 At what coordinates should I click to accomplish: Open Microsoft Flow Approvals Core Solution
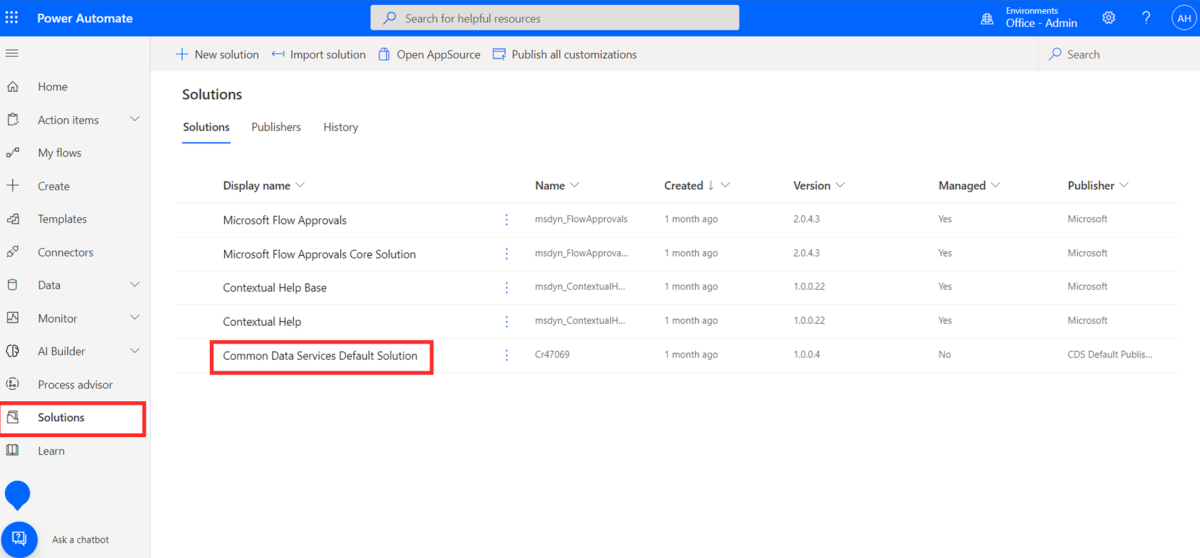[x=319, y=253]
